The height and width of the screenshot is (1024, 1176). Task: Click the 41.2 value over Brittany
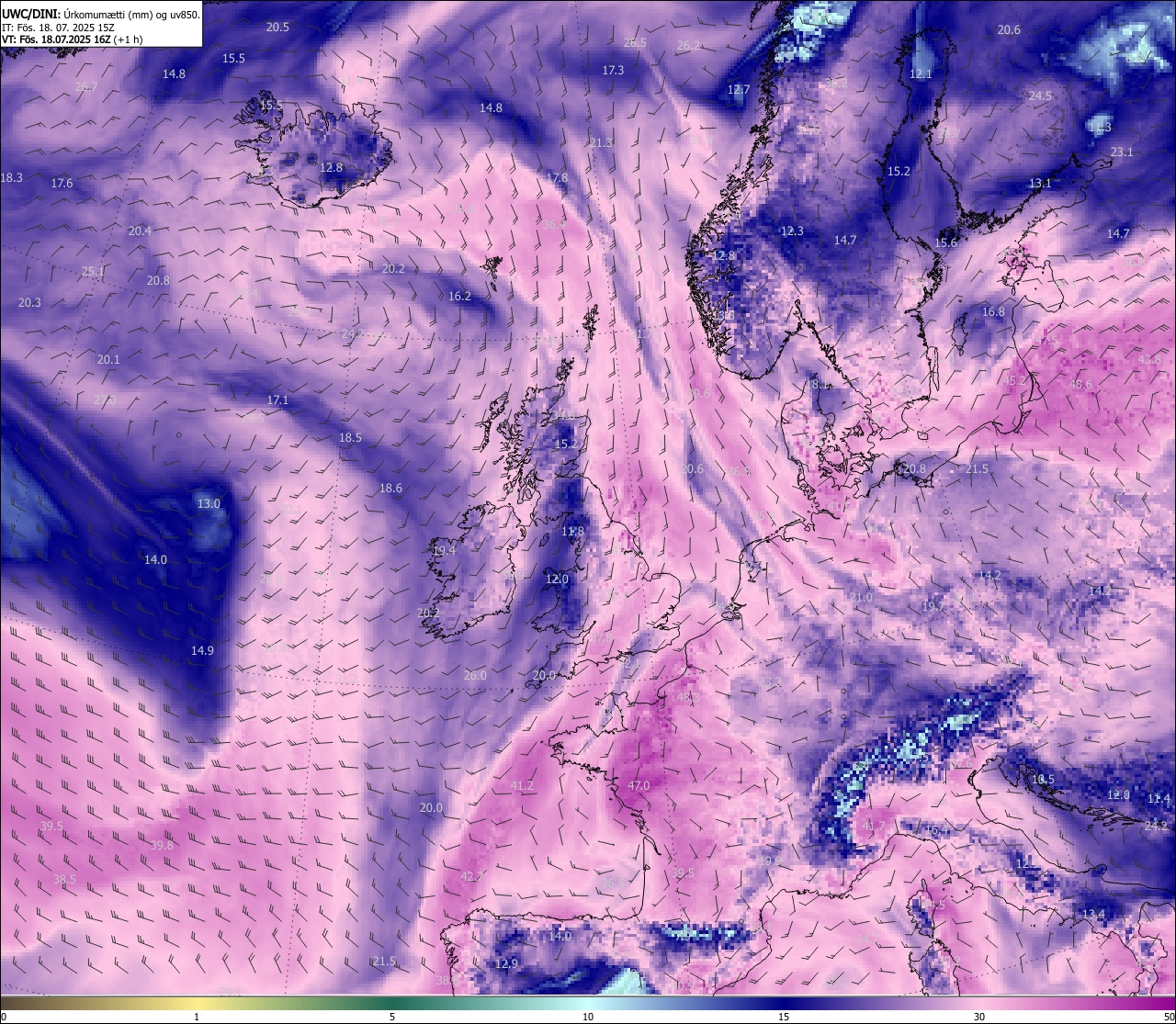pyautogui.click(x=522, y=785)
